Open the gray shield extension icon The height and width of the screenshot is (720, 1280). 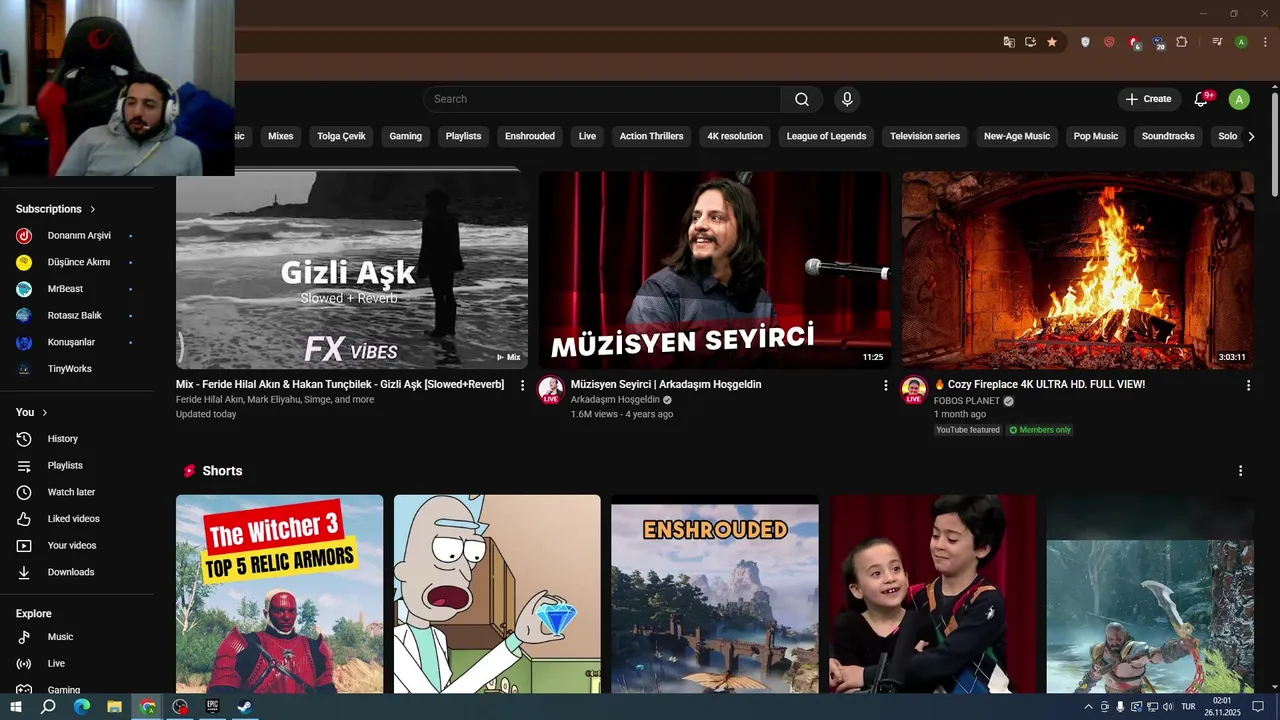(1085, 42)
